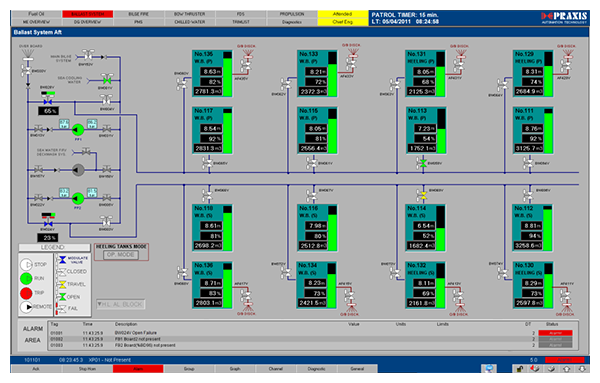Image resolution: width=600 pixels, height=383 pixels.
Task: Click the open green sea cooling water valve
Action: (x=107, y=80)
